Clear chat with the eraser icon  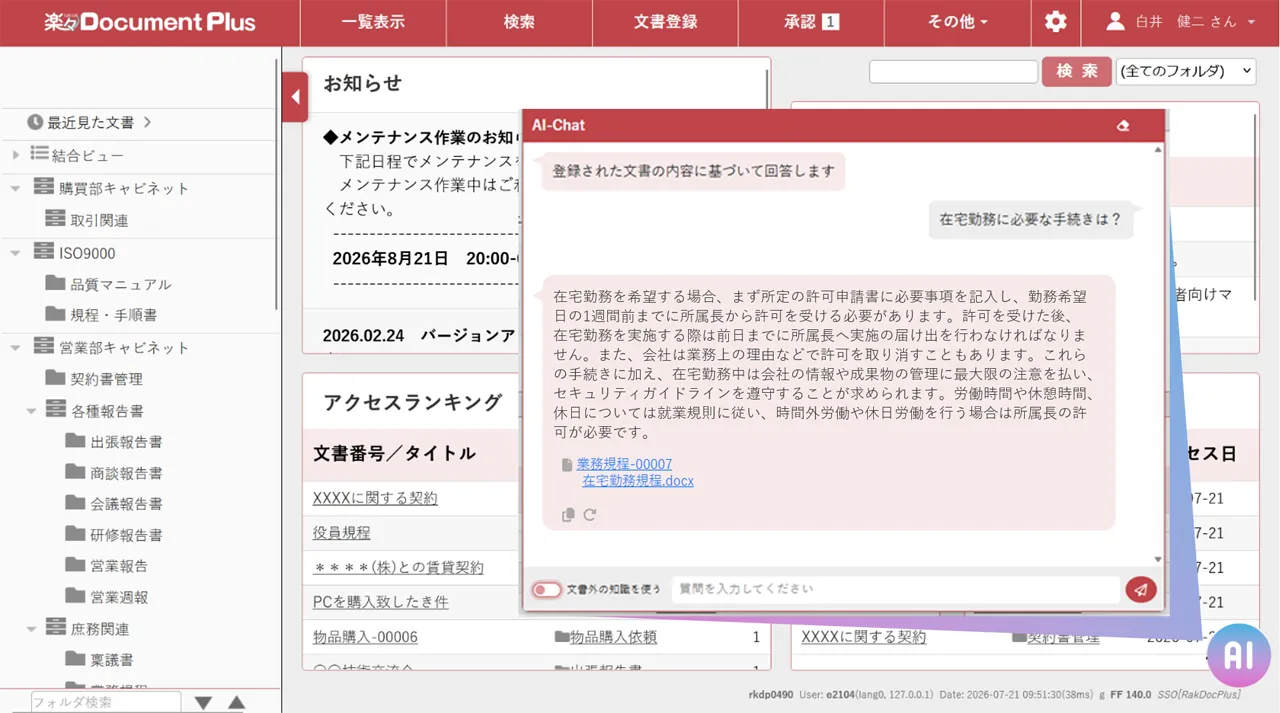(x=1123, y=126)
